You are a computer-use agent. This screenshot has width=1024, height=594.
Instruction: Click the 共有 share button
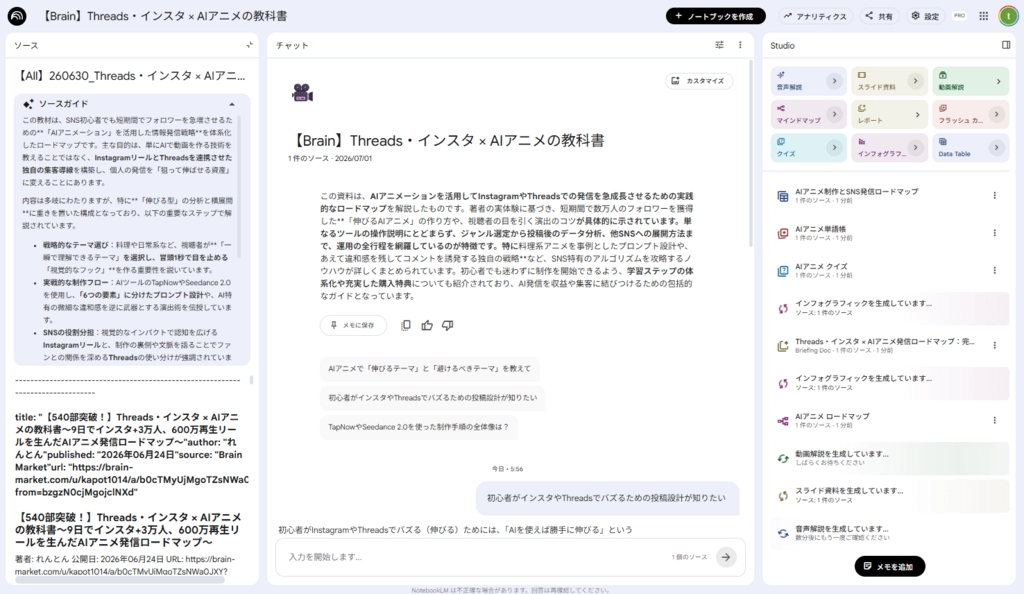point(879,16)
